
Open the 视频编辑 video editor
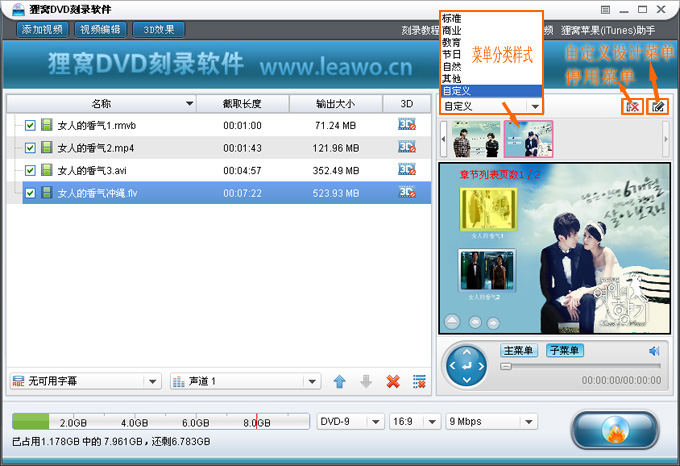(x=101, y=29)
